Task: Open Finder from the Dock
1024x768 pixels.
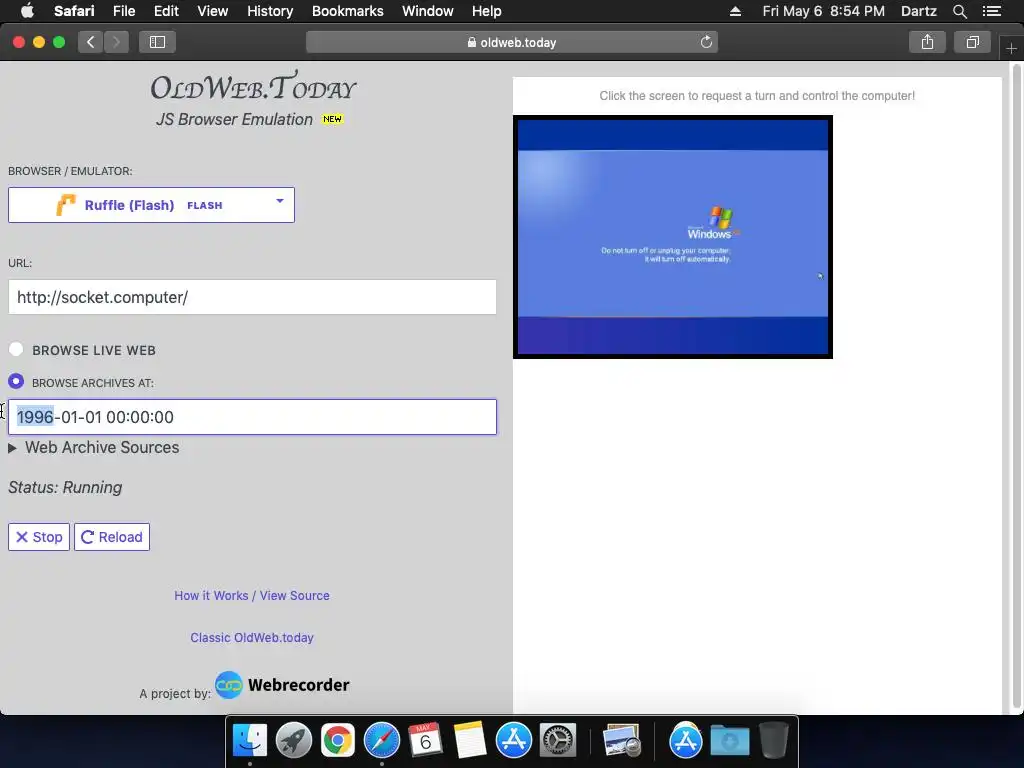Action: pos(250,741)
